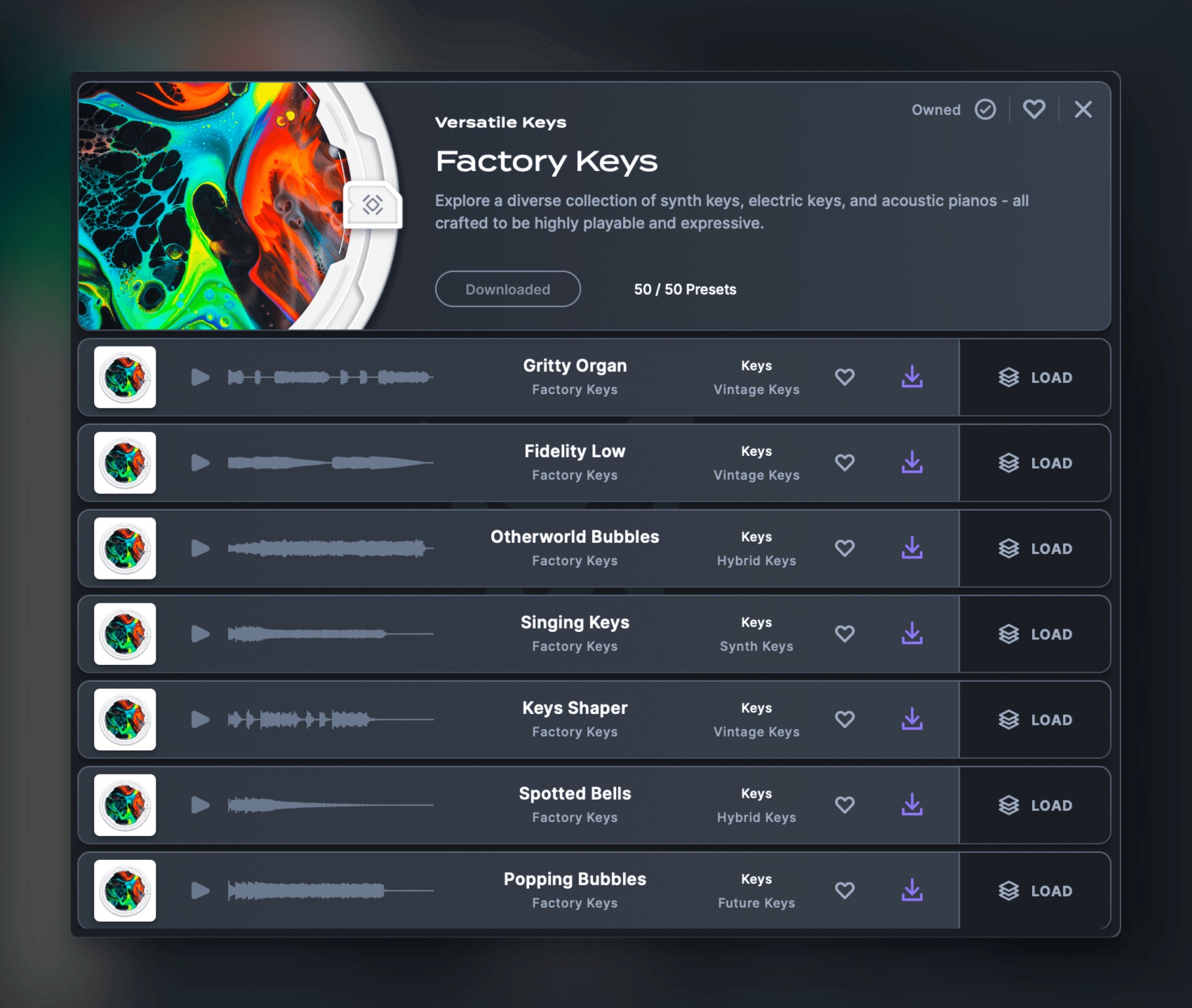
Task: Play the Keys Shaper preview
Action: pos(201,720)
